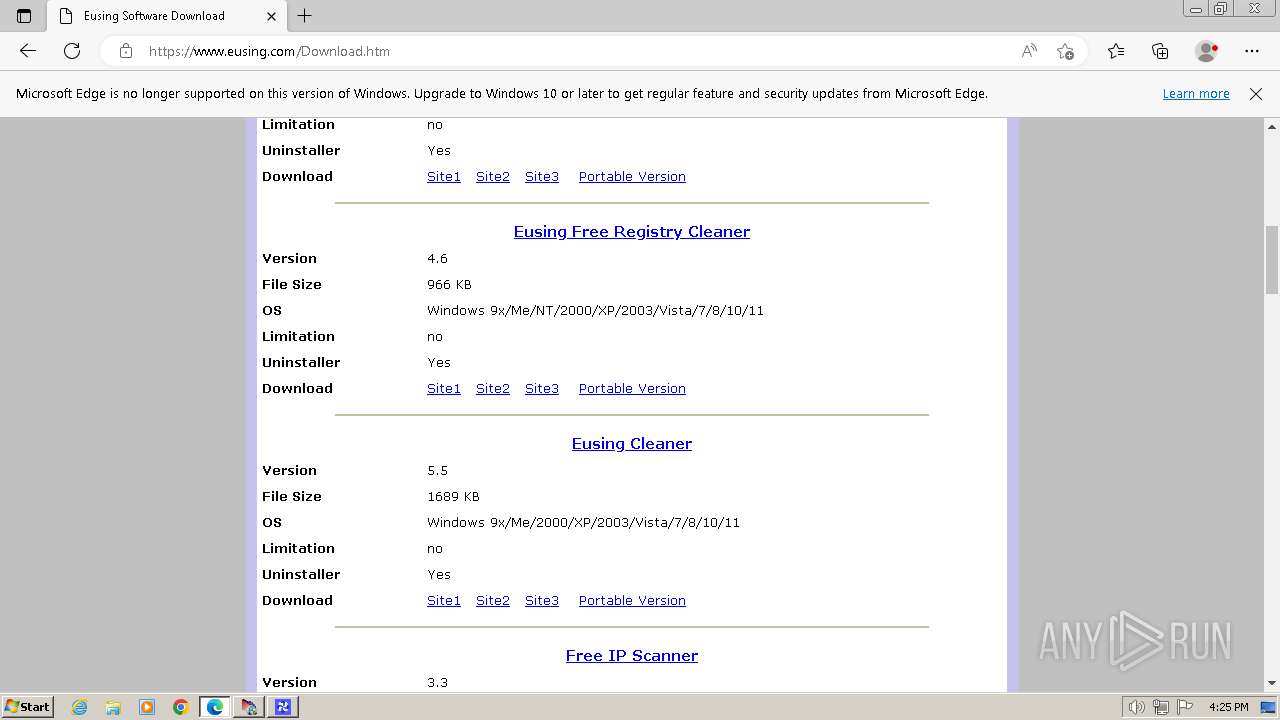
Task: Download Eusing Cleaner from Site2
Action: point(493,600)
